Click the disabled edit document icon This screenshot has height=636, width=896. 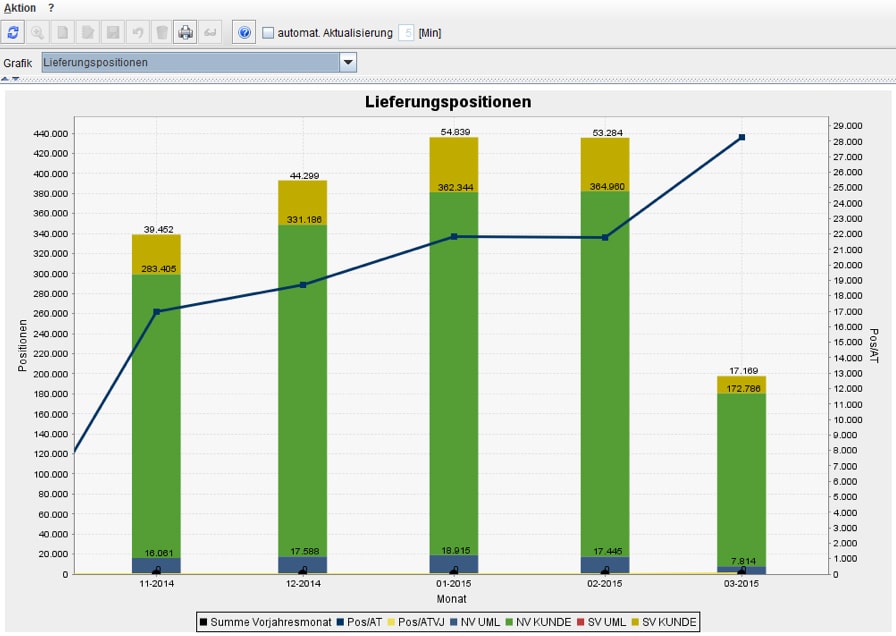click(x=87, y=33)
